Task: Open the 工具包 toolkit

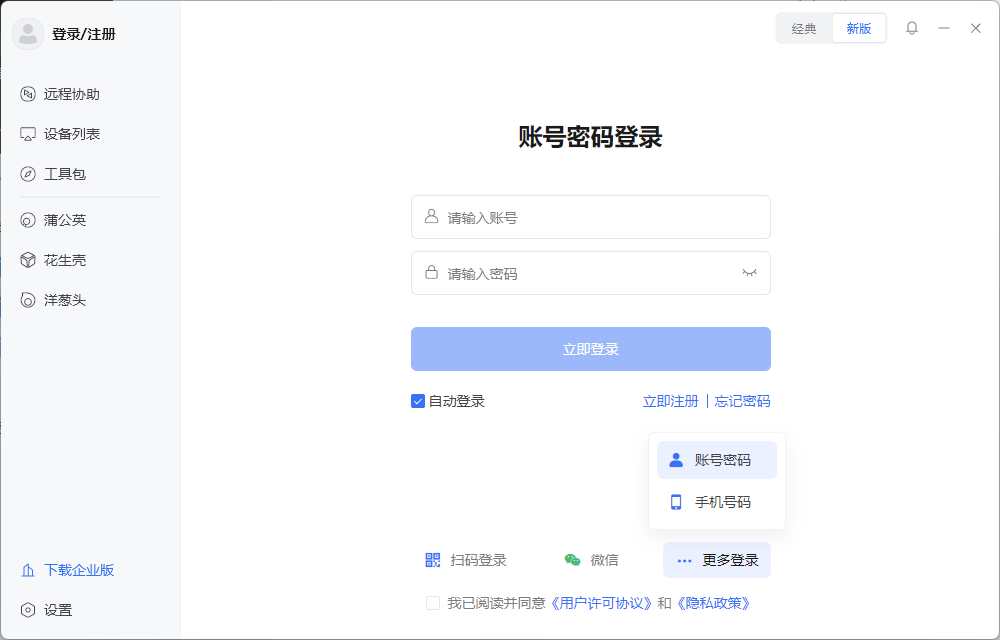Action: 62,173
